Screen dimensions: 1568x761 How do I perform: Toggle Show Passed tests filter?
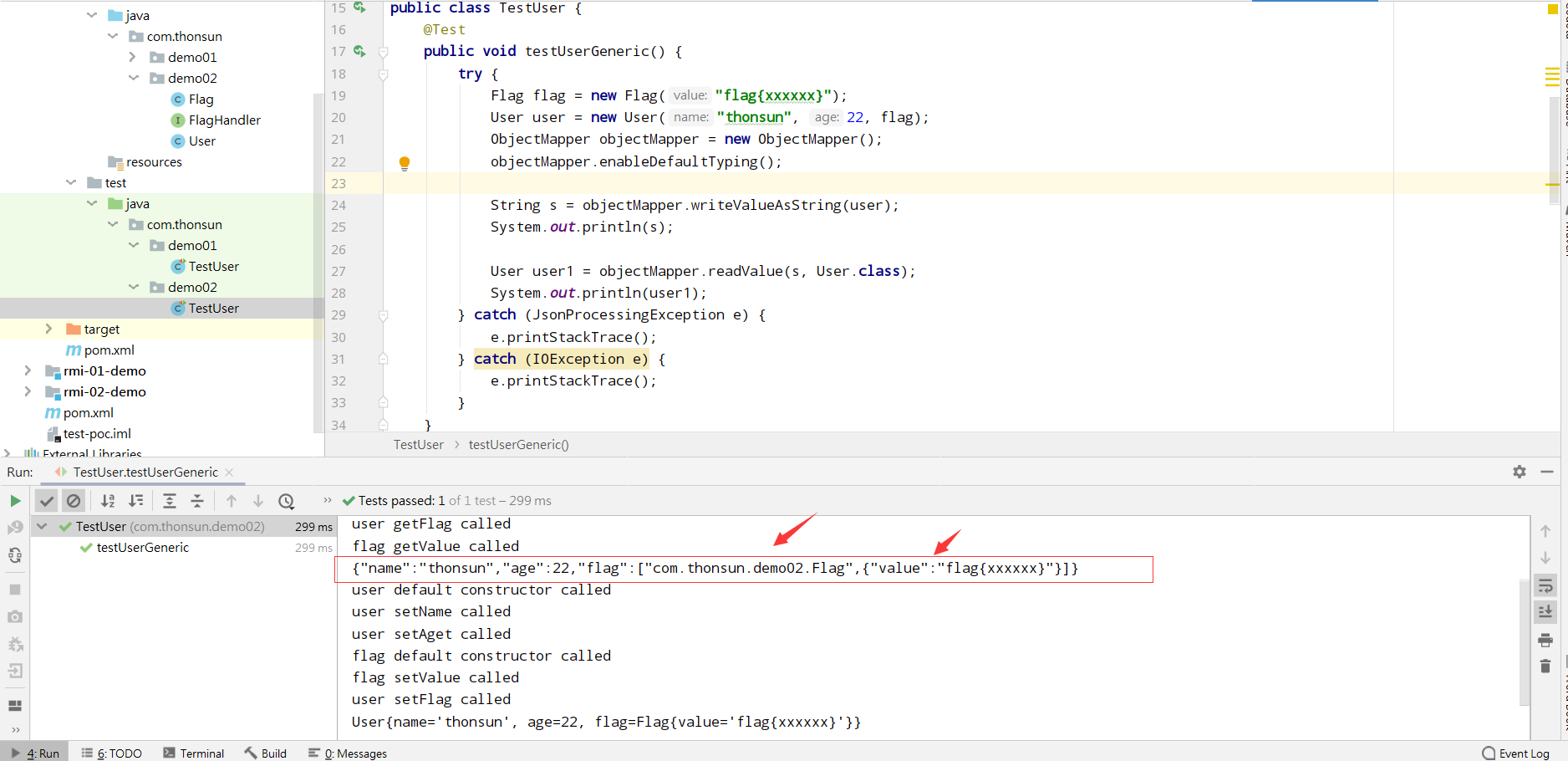coord(47,501)
